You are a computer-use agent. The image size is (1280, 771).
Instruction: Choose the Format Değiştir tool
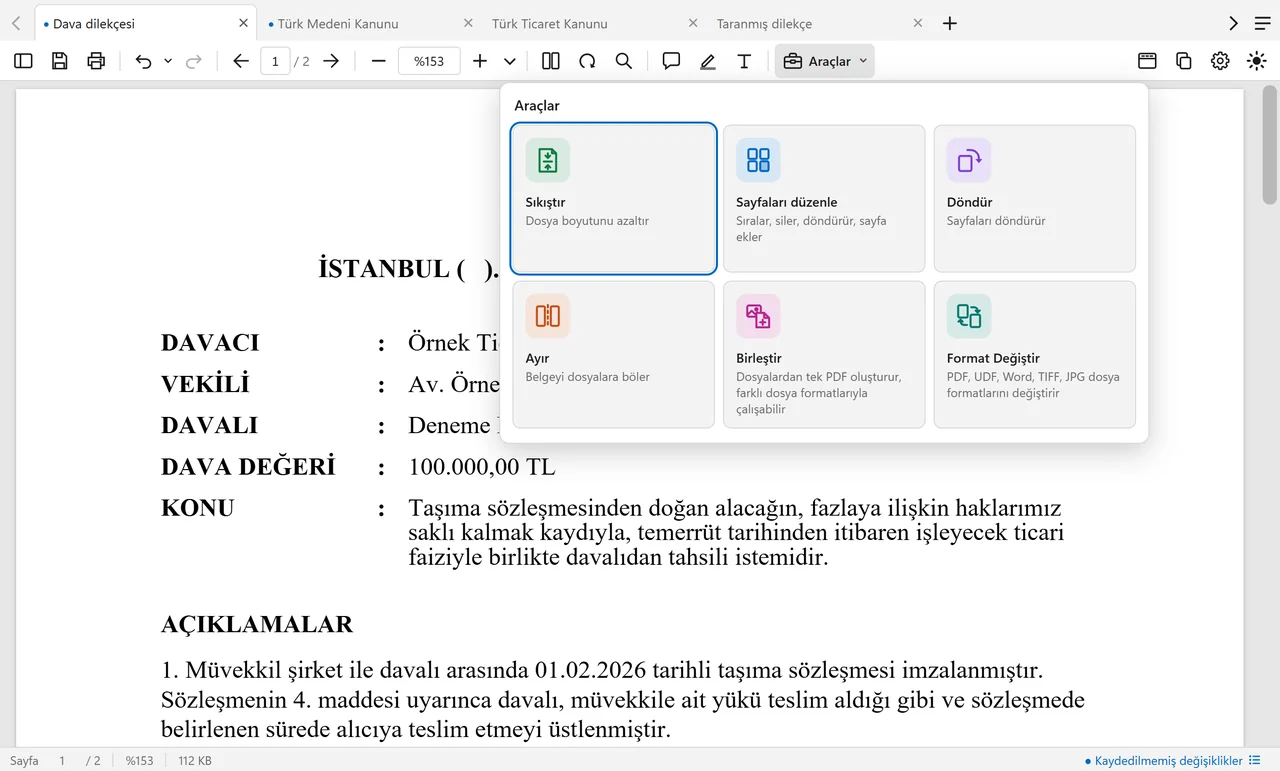click(x=1035, y=354)
